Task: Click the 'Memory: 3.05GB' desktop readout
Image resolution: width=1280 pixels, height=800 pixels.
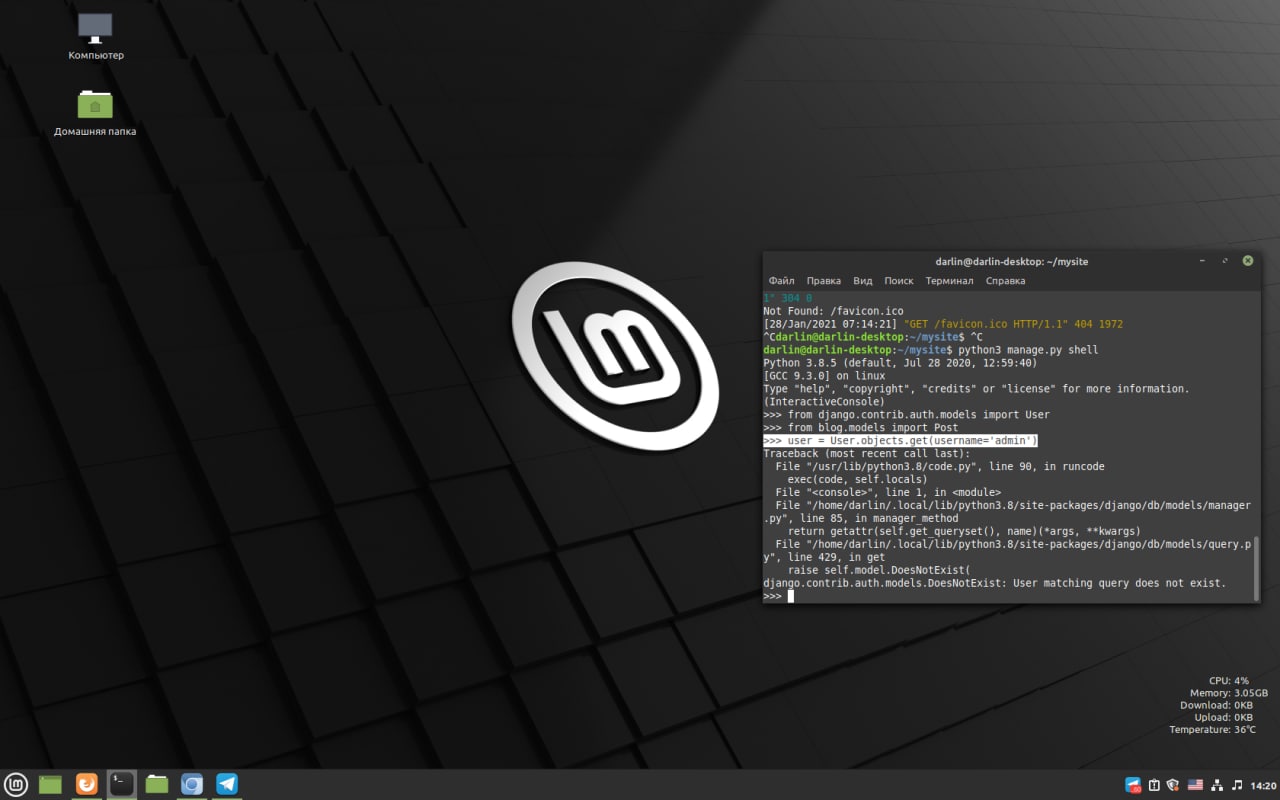Action: (x=1229, y=693)
